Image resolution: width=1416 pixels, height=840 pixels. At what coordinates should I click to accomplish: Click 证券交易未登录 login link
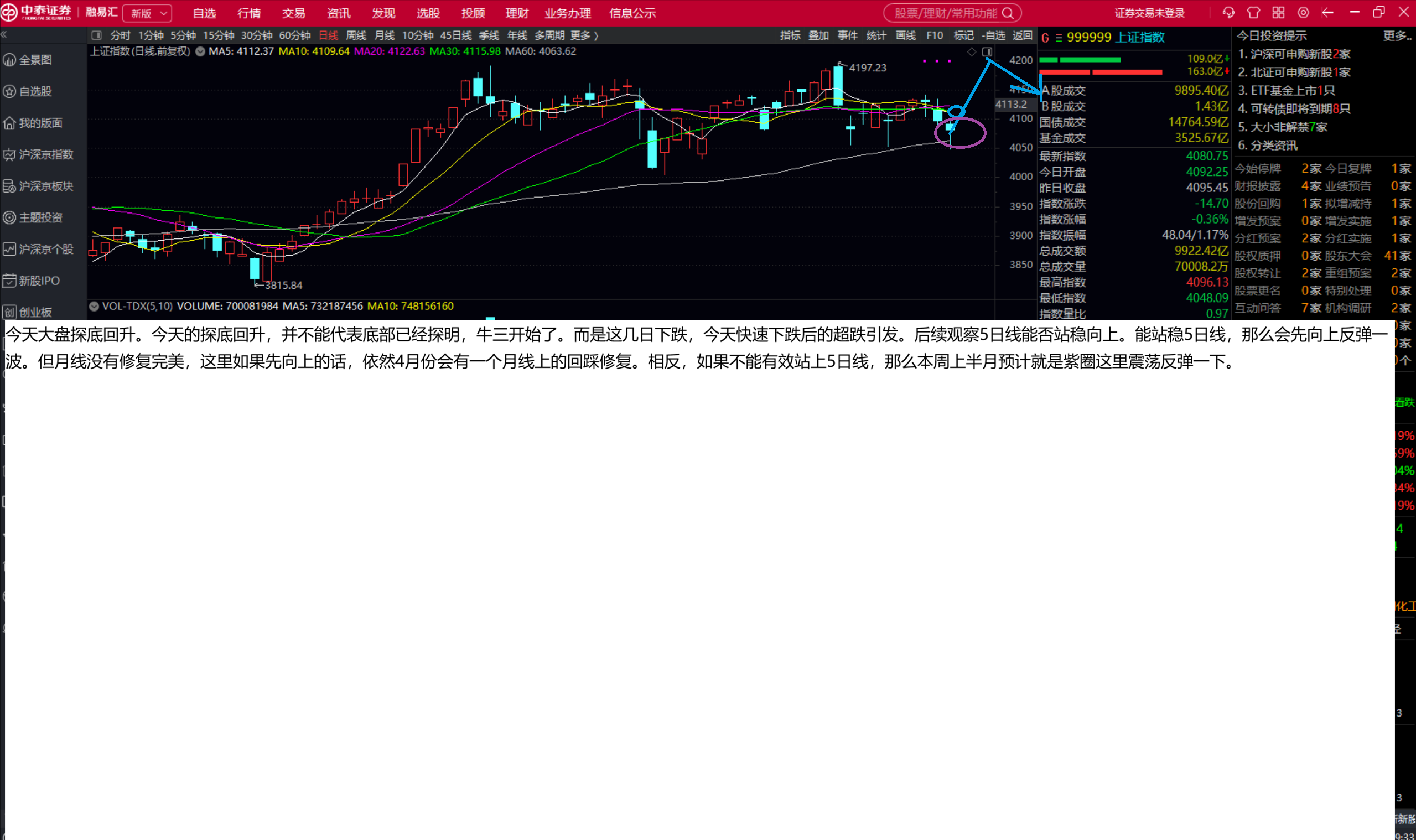click(x=1149, y=13)
